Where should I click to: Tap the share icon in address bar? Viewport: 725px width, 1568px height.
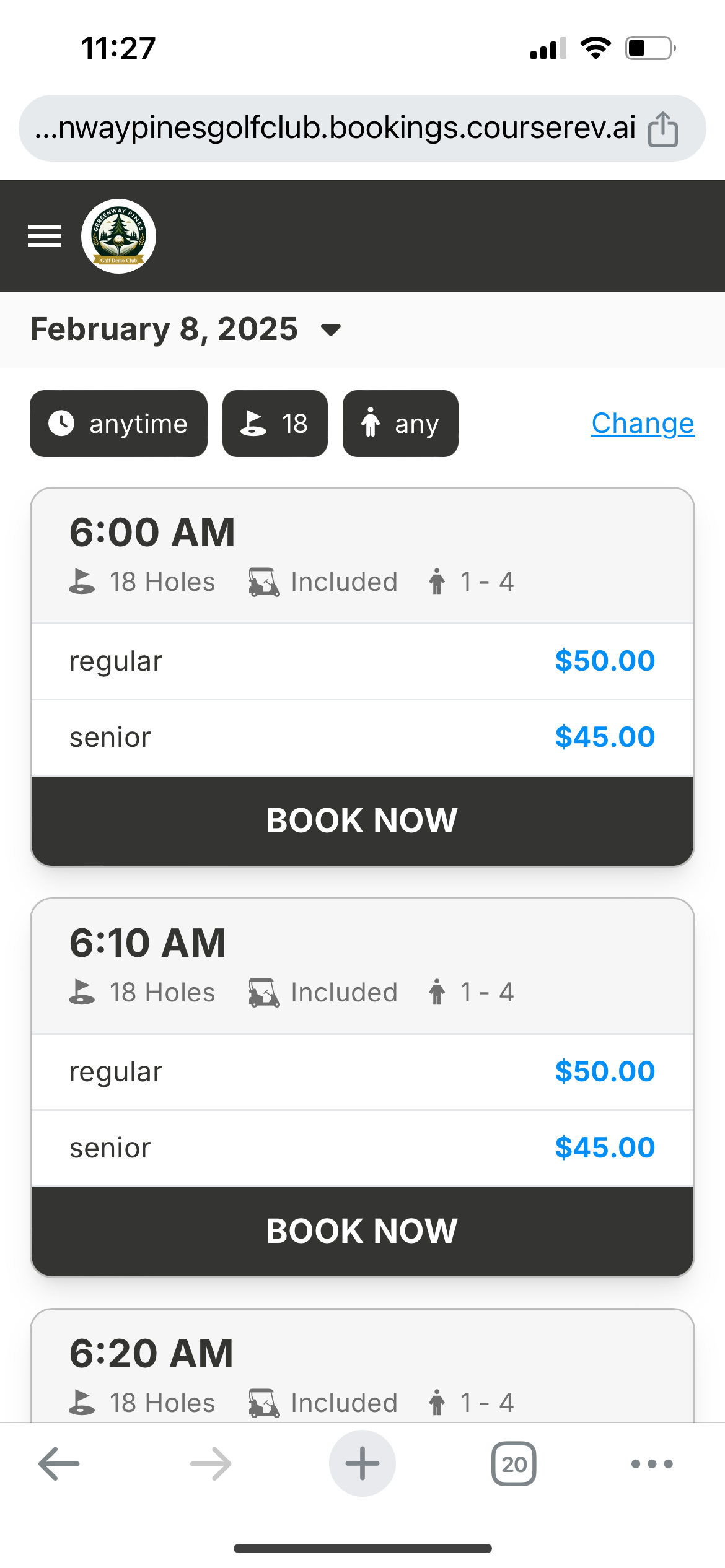click(x=662, y=129)
